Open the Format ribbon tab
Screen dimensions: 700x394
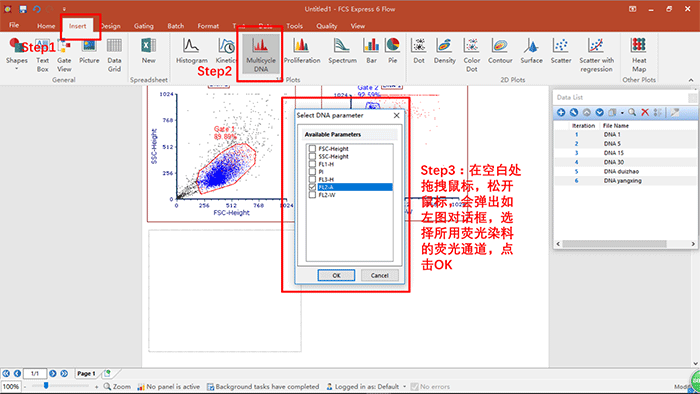pos(208,26)
